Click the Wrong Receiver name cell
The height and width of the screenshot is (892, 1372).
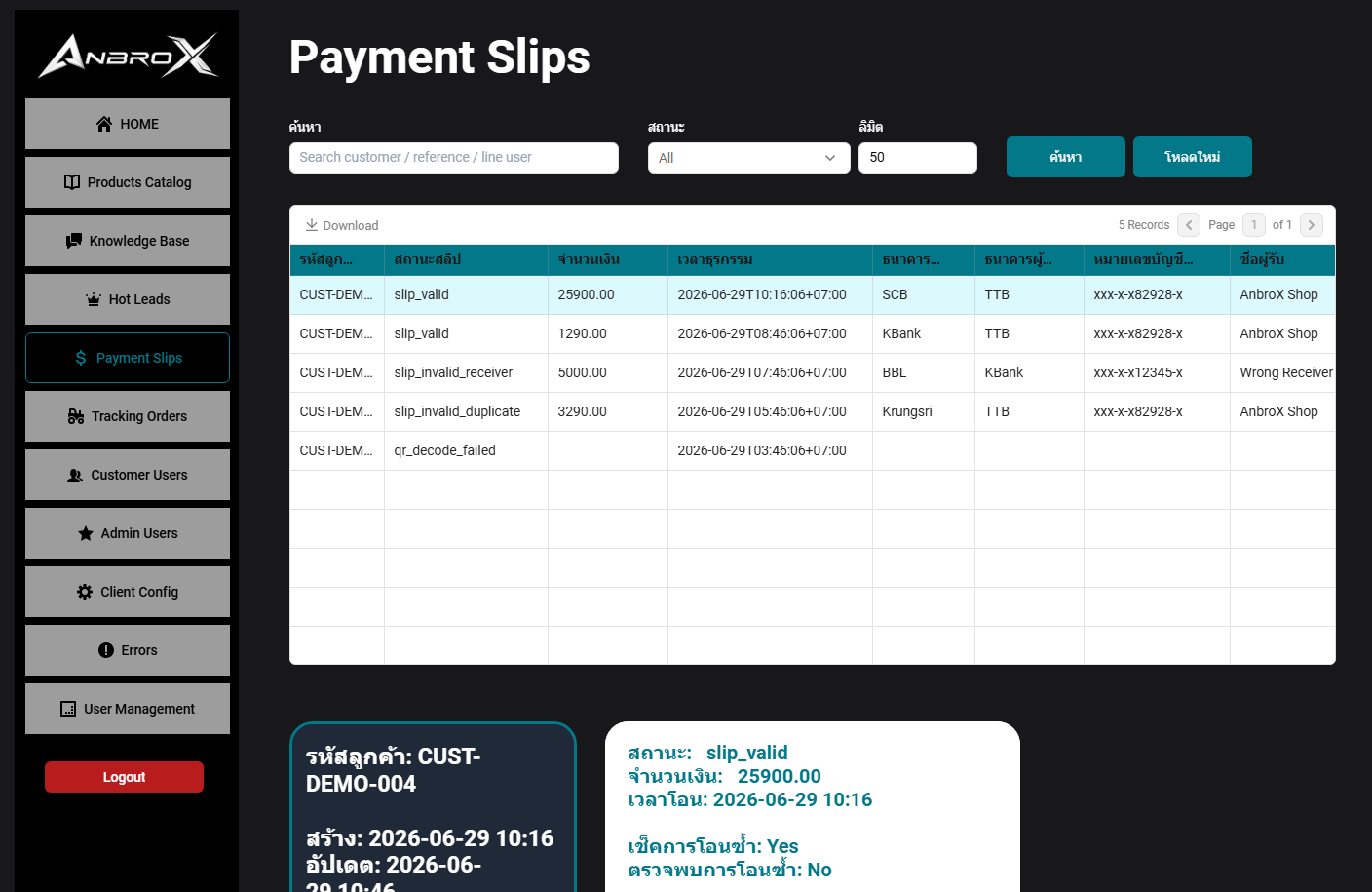click(1282, 372)
